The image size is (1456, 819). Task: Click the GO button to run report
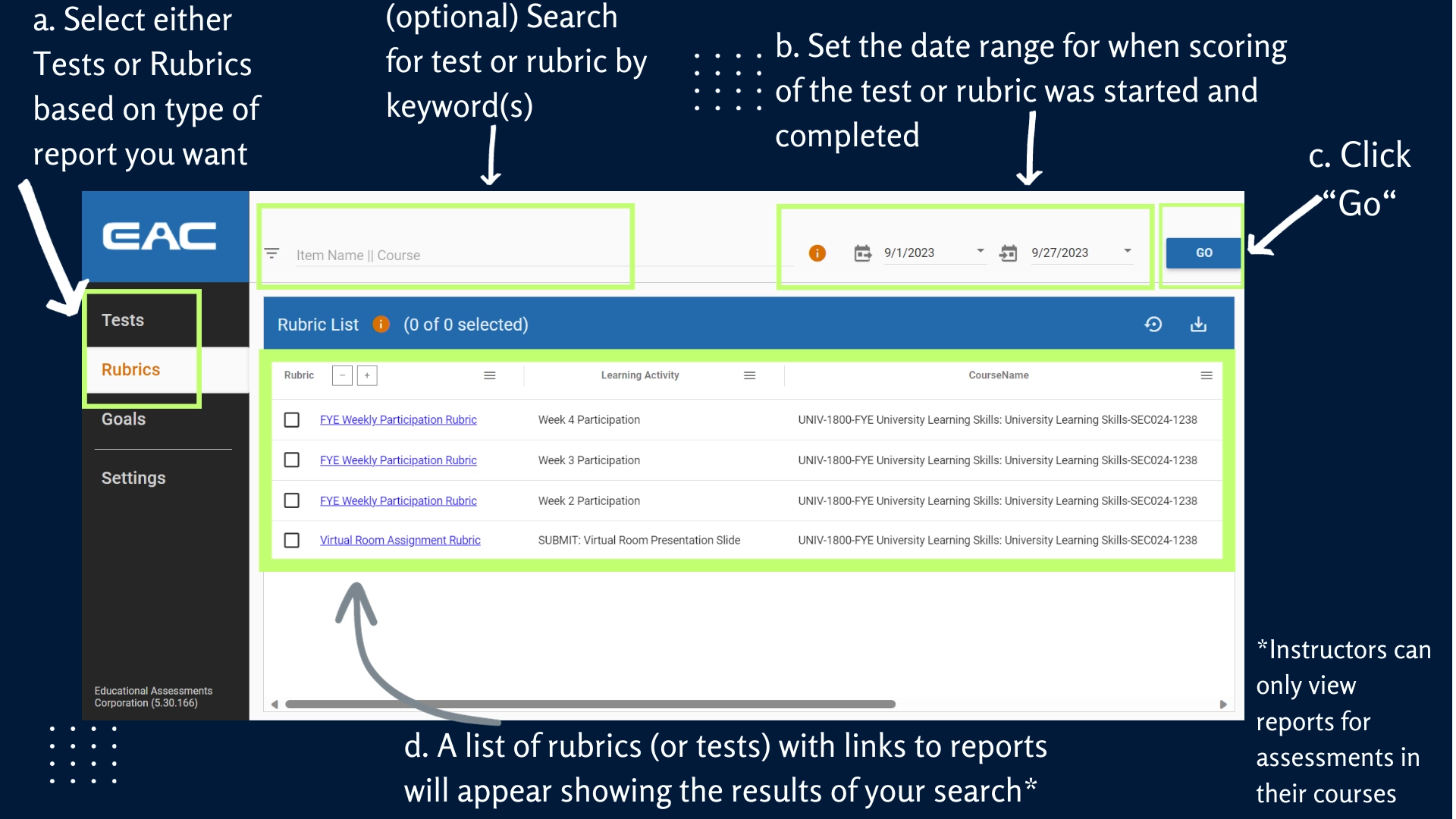point(1203,253)
